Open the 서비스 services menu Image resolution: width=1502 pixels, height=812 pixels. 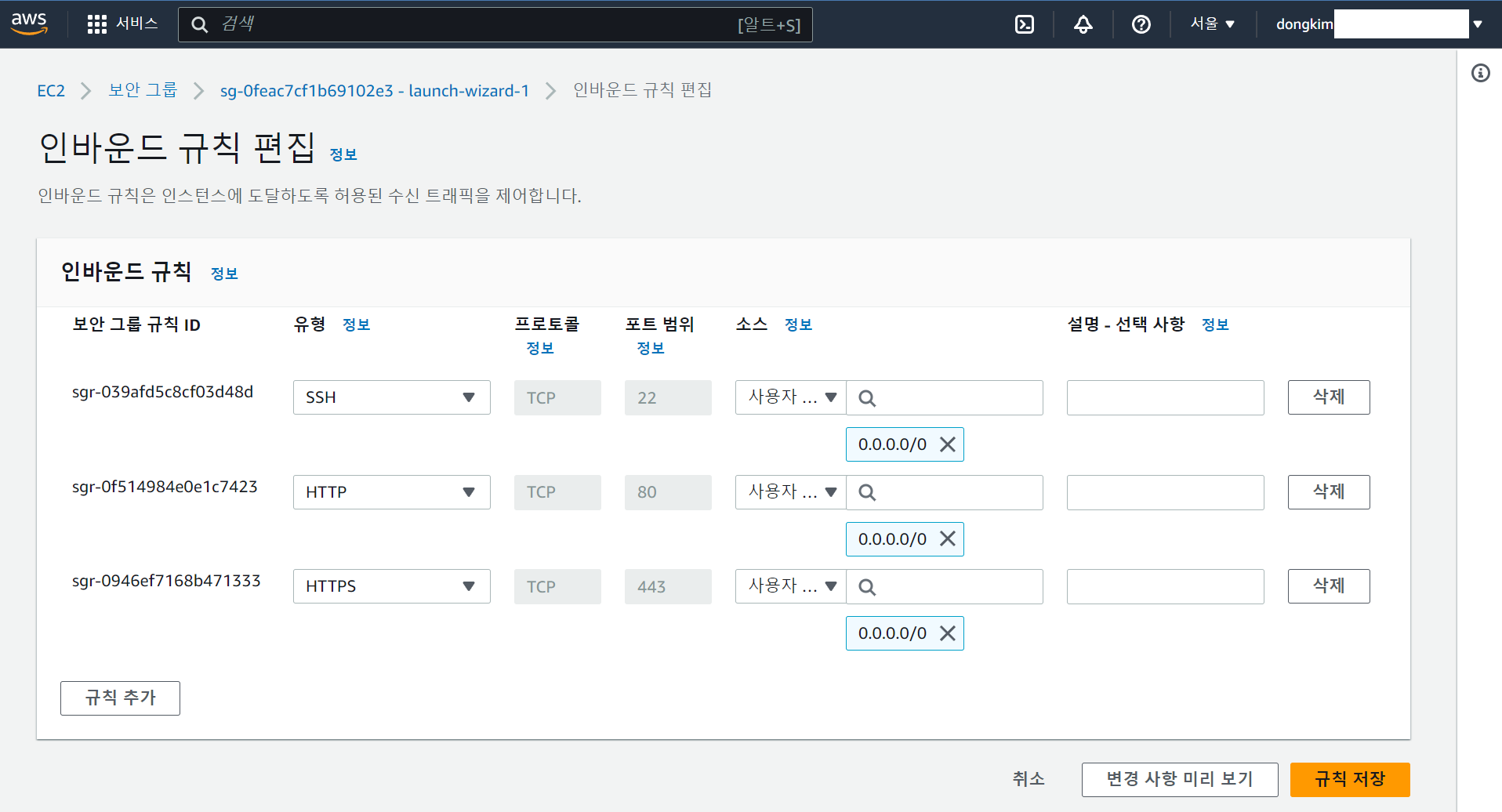[x=122, y=24]
